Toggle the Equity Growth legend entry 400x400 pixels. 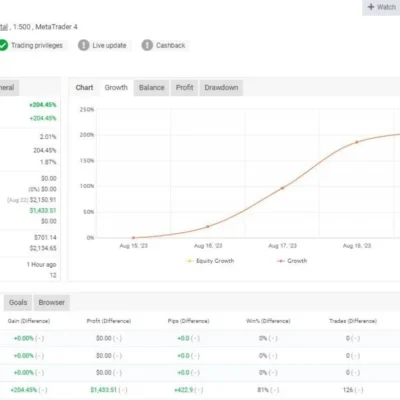210,261
